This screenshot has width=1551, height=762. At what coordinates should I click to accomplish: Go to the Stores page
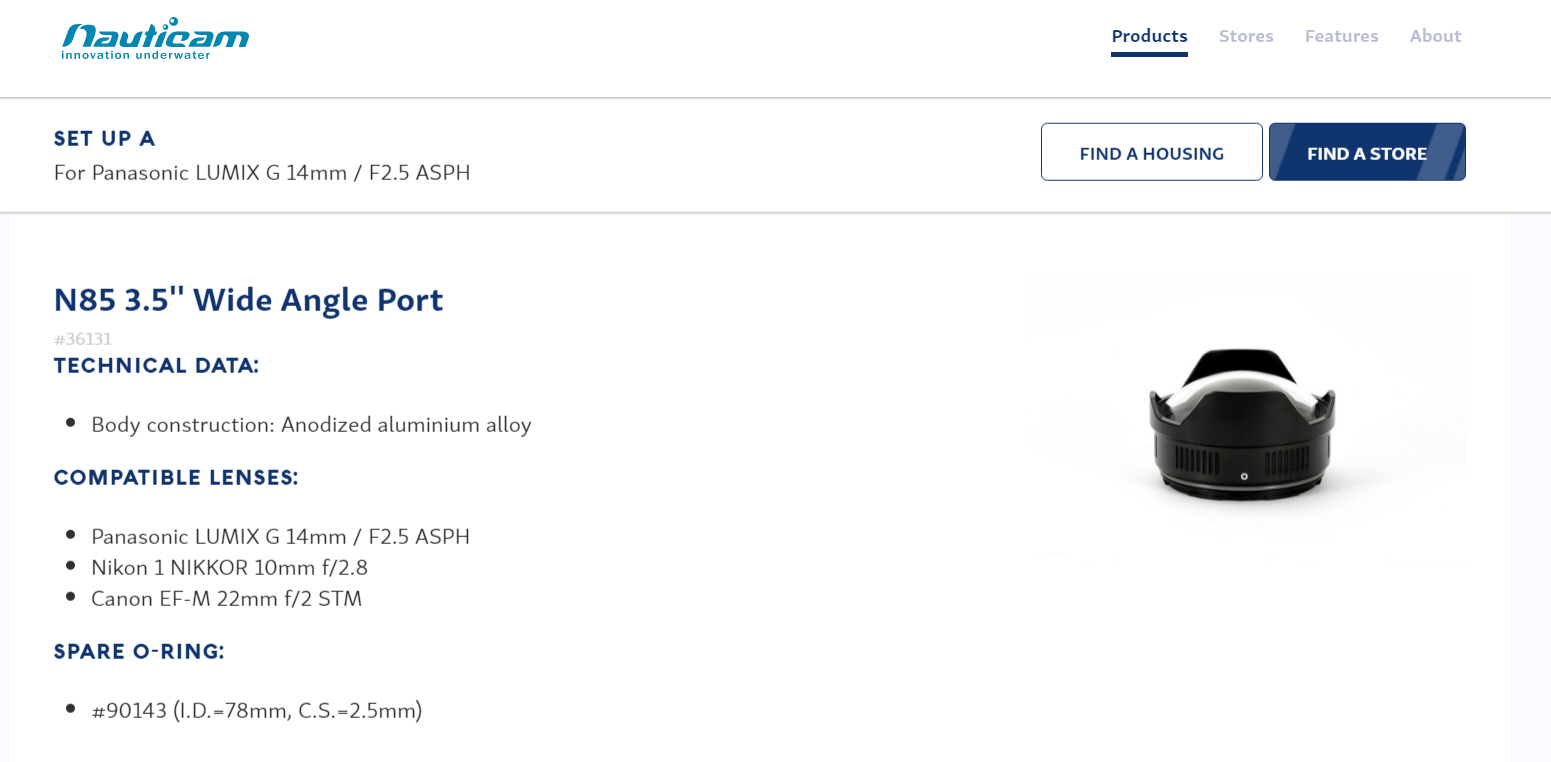point(1246,36)
